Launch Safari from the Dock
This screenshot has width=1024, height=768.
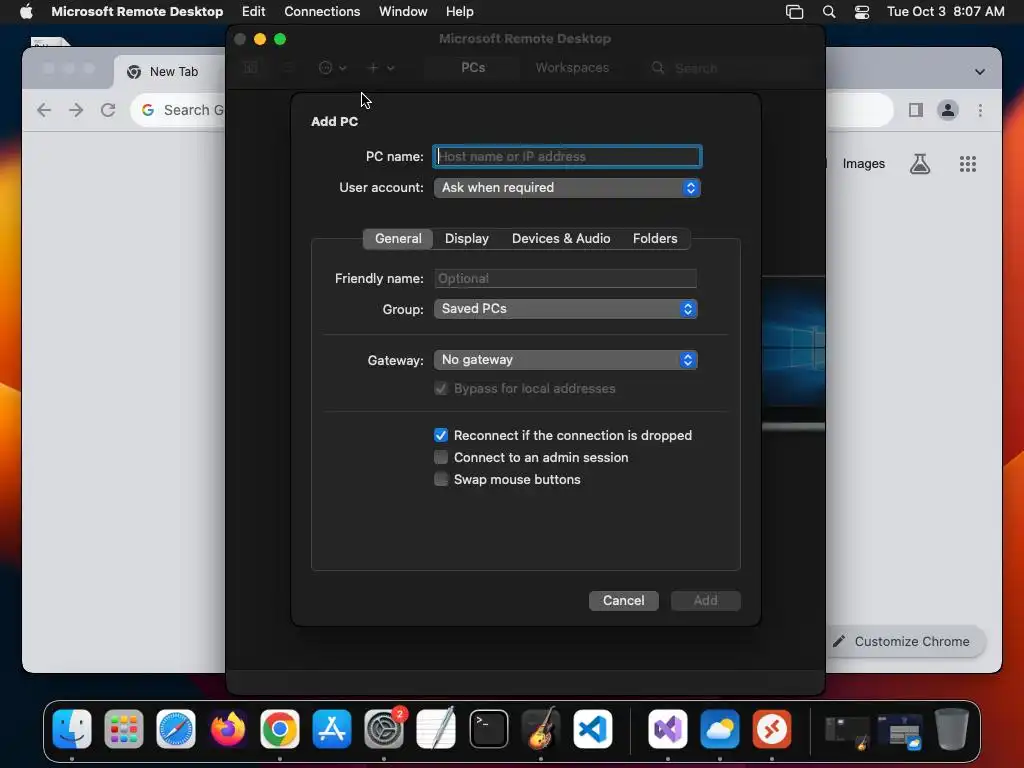pyautogui.click(x=176, y=729)
